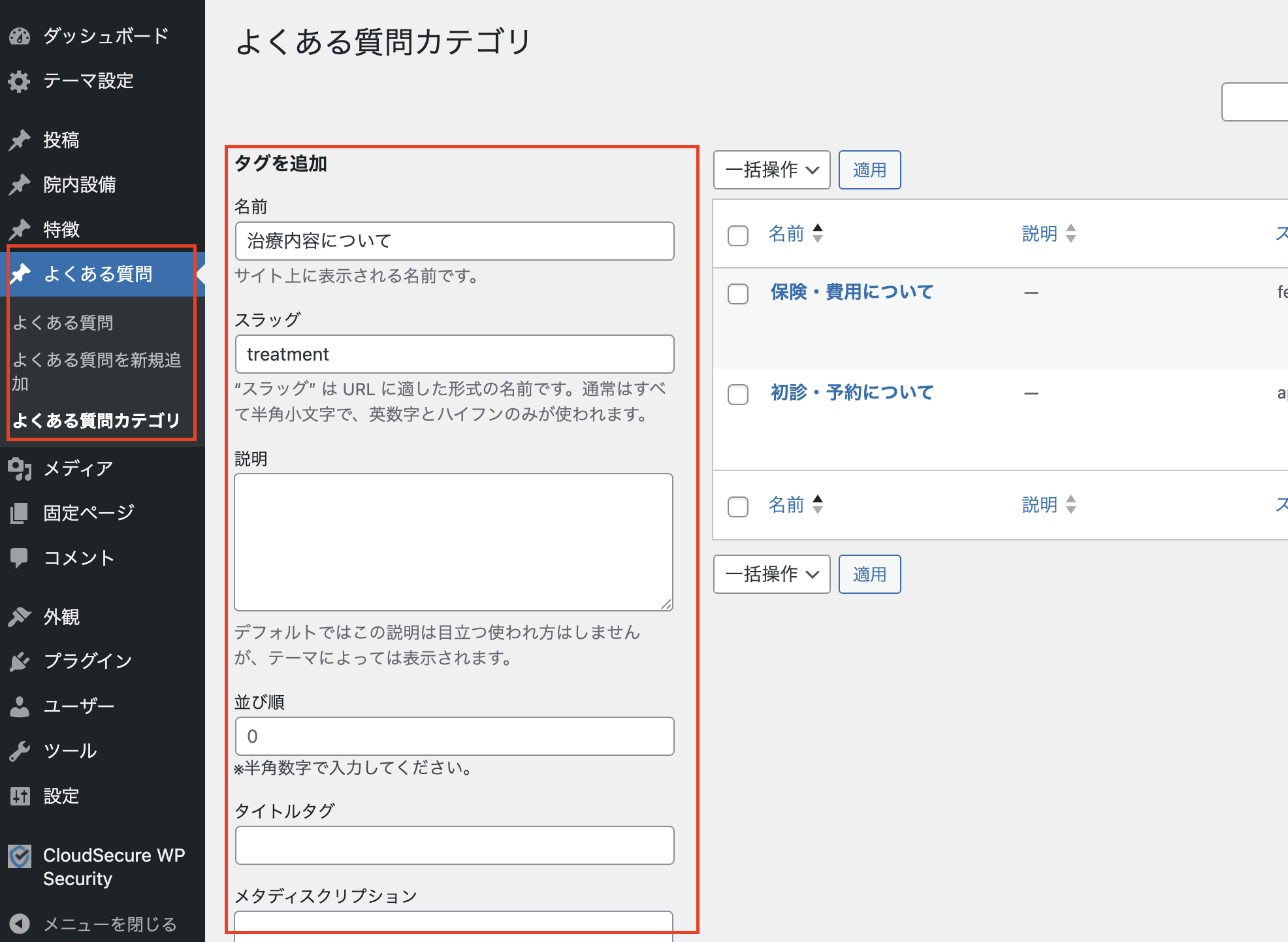Check the 保険・費用について row checkbox

pos(738,293)
